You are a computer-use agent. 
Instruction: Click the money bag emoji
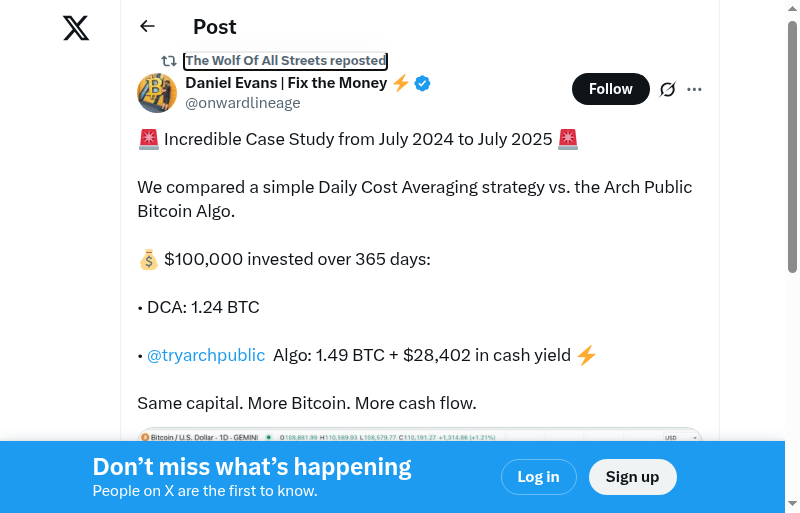148,260
